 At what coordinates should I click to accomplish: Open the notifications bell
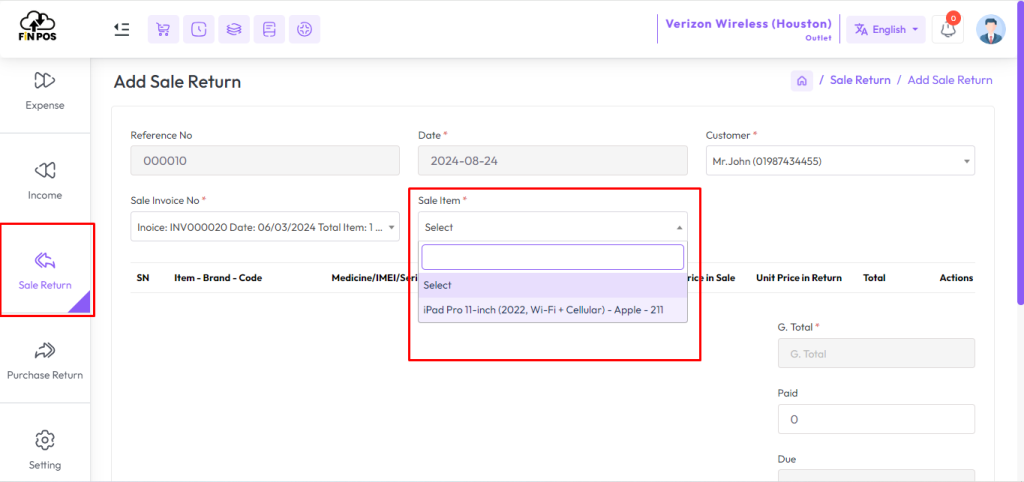tap(948, 29)
